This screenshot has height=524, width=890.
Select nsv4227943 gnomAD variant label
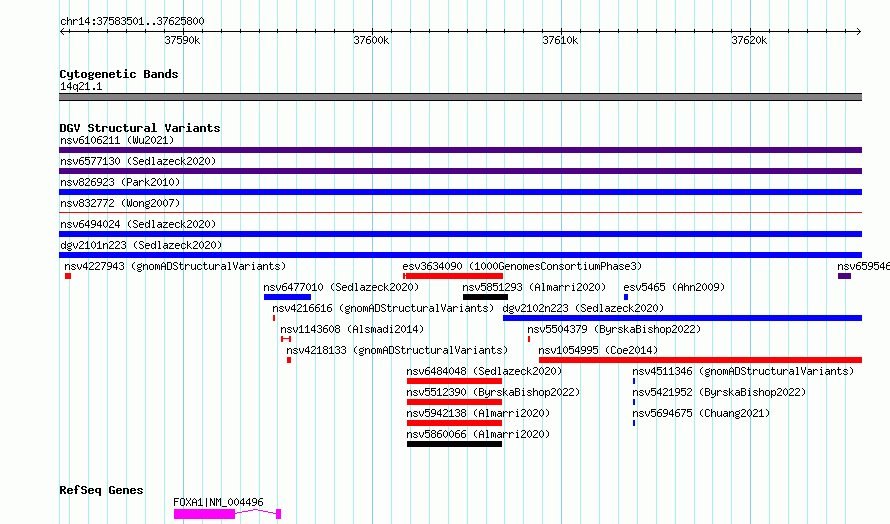pyautogui.click(x=175, y=266)
